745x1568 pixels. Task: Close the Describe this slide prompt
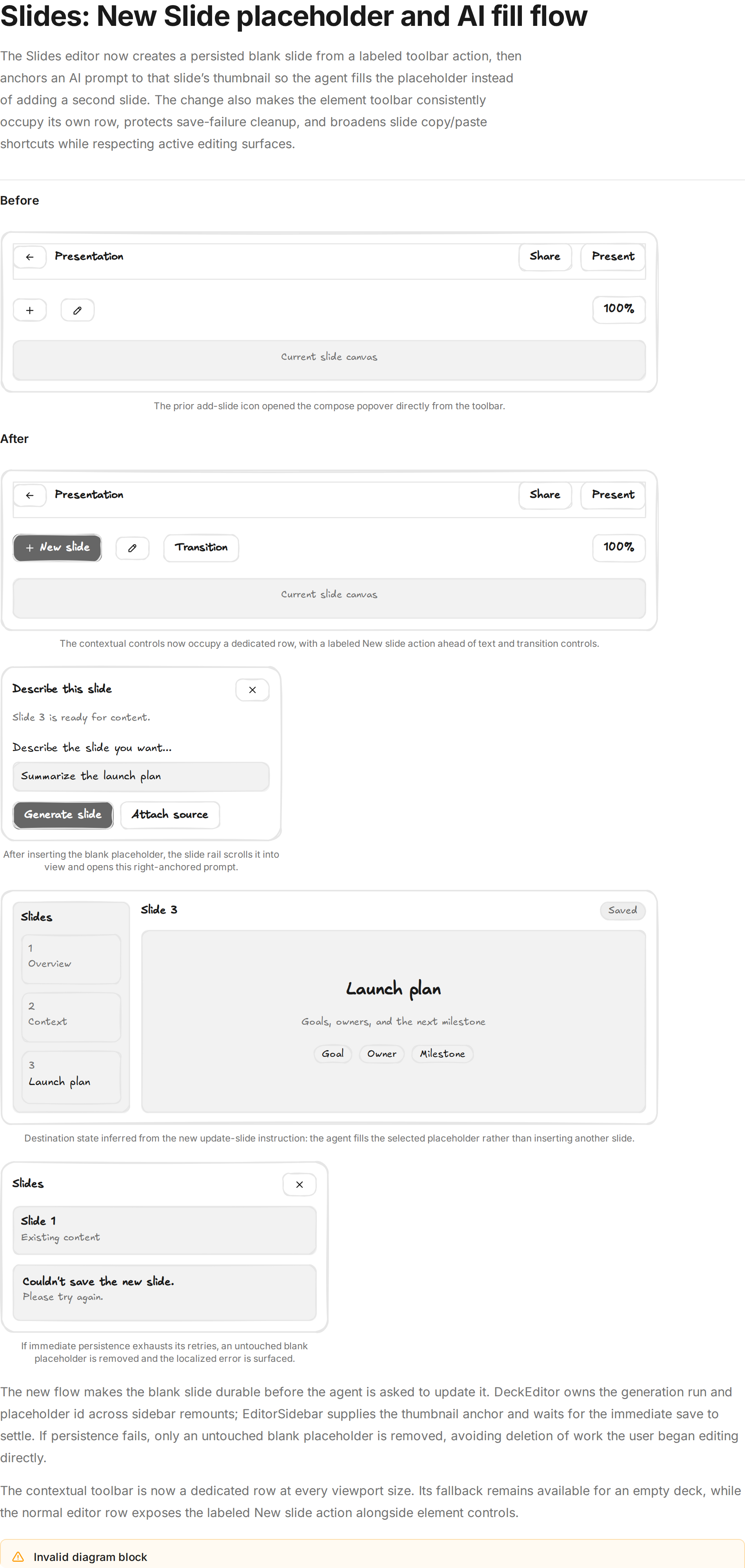click(252, 690)
